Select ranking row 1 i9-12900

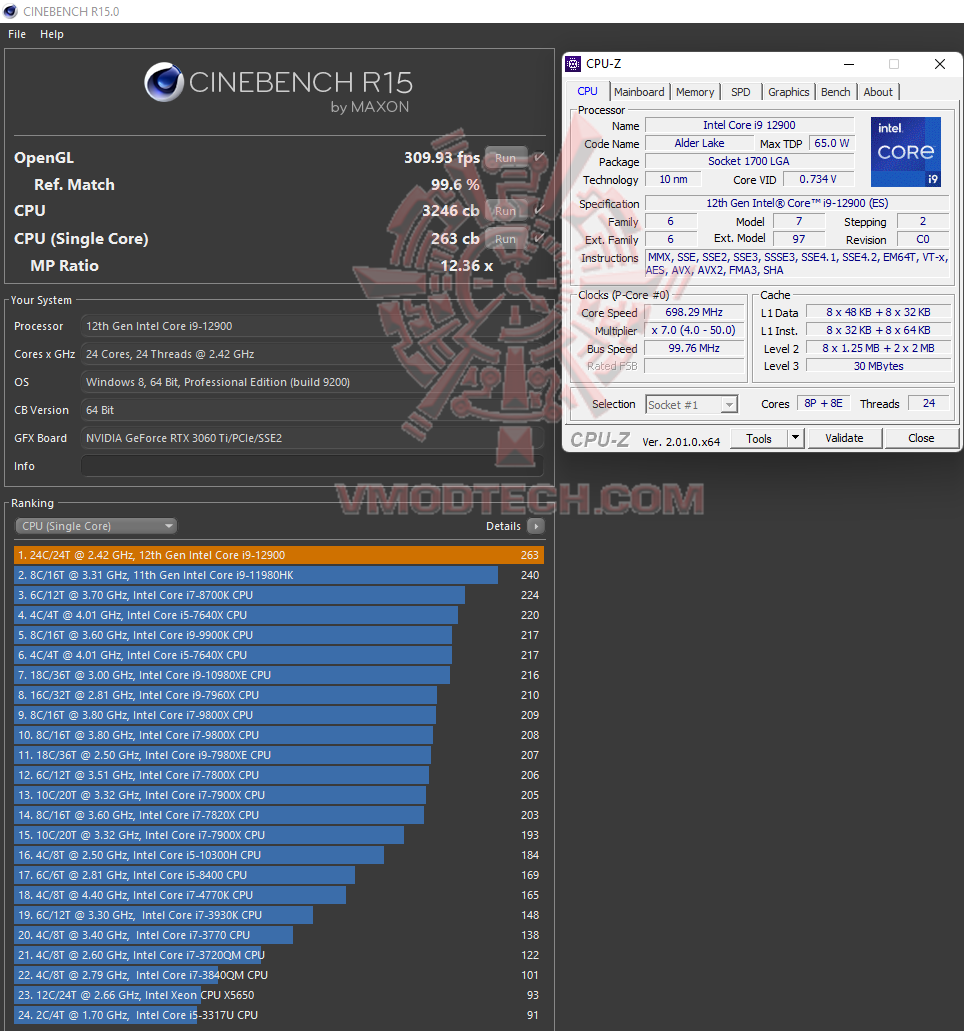279,555
